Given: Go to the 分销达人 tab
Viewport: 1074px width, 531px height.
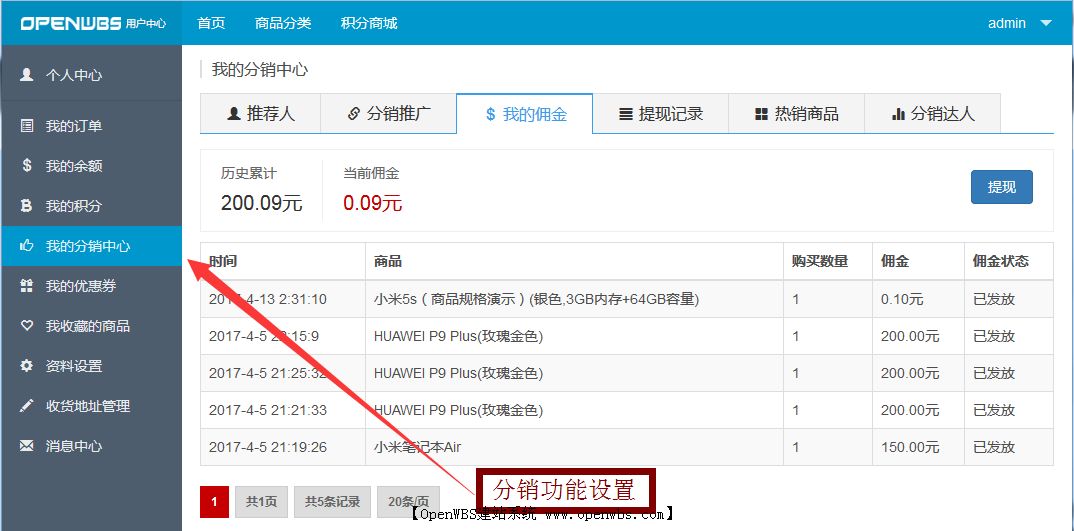Looking at the screenshot, I should 932,114.
